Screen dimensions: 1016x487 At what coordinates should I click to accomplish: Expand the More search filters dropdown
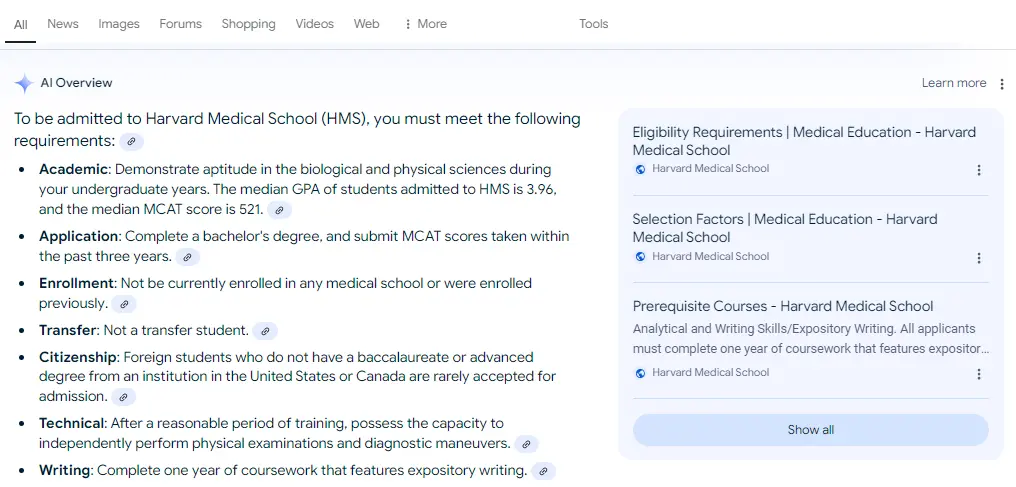pyautogui.click(x=425, y=24)
